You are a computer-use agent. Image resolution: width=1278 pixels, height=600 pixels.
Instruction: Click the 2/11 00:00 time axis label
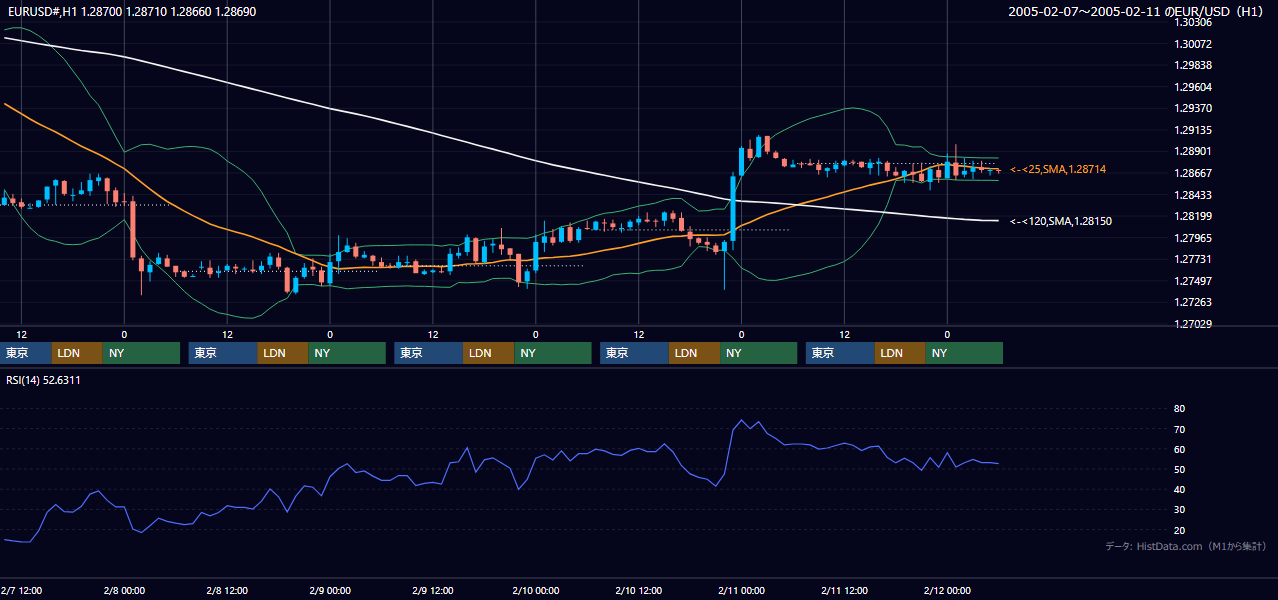(x=741, y=590)
